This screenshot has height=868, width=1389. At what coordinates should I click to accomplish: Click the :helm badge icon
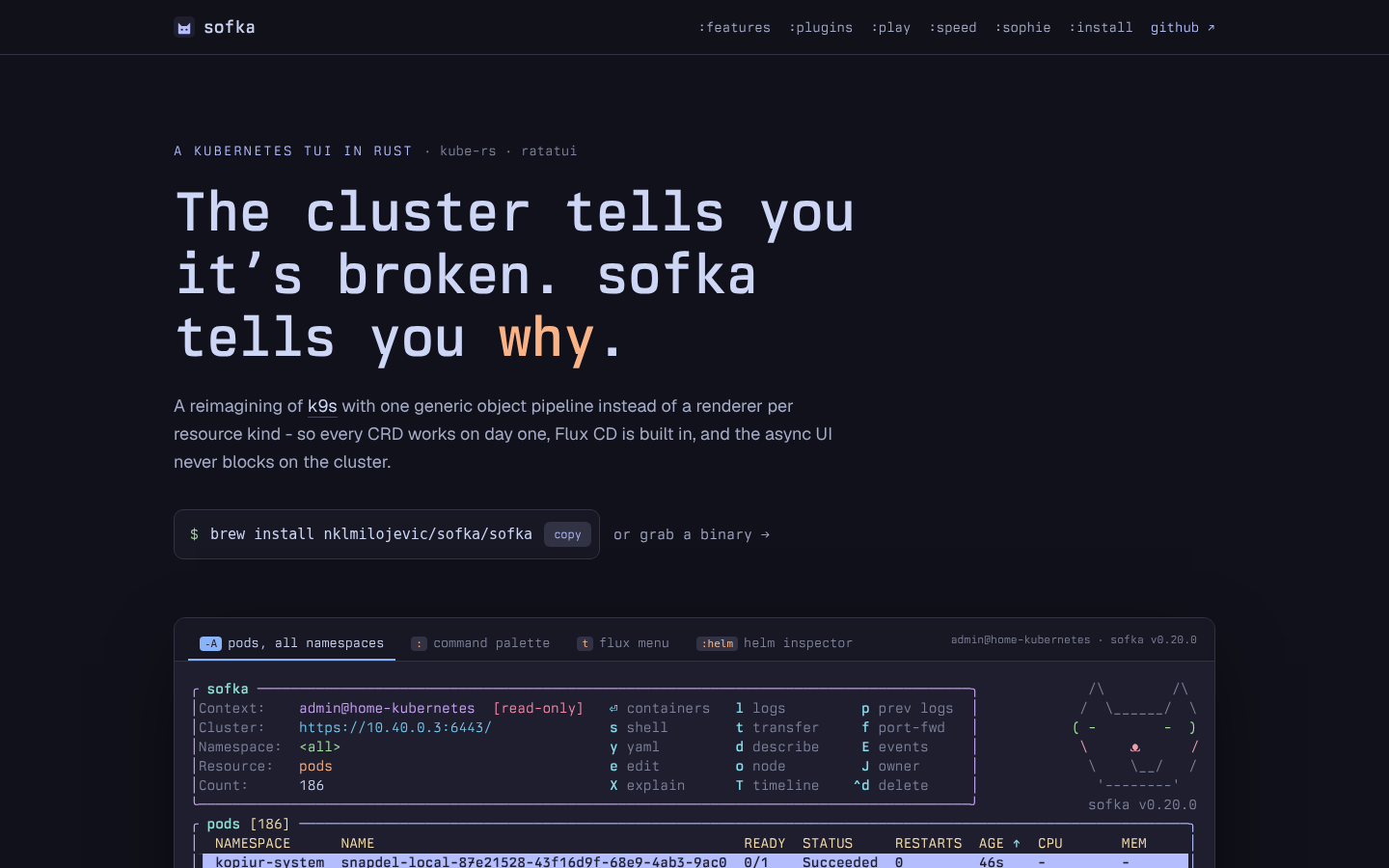click(717, 643)
